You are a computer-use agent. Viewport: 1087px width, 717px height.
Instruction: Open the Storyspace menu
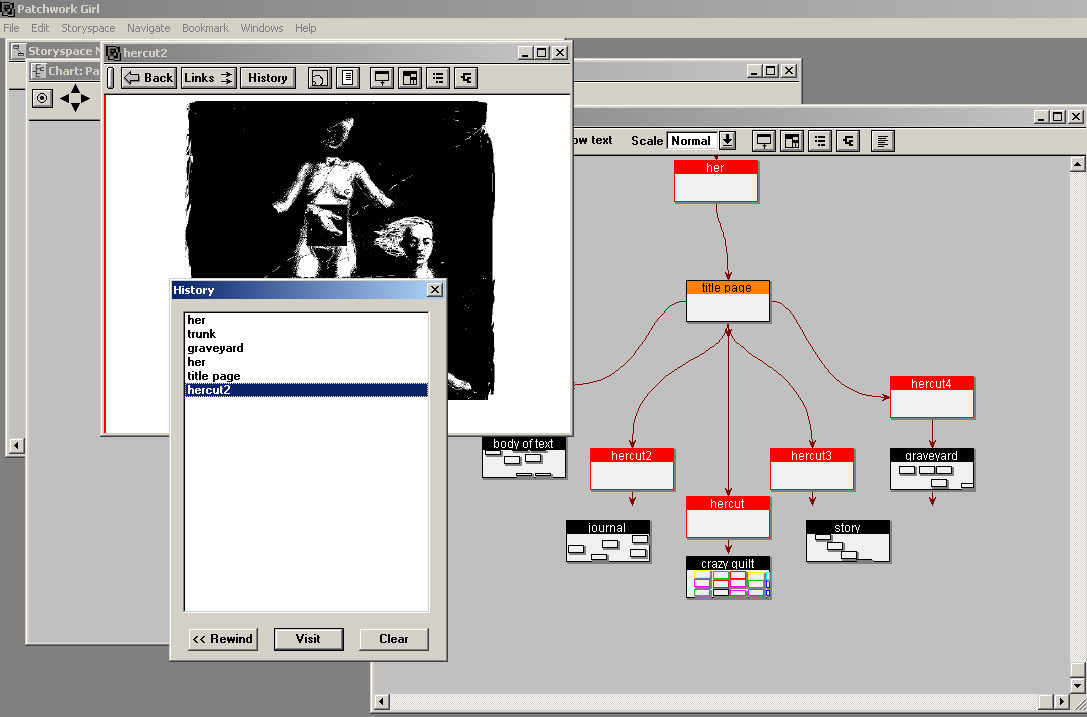tap(88, 28)
